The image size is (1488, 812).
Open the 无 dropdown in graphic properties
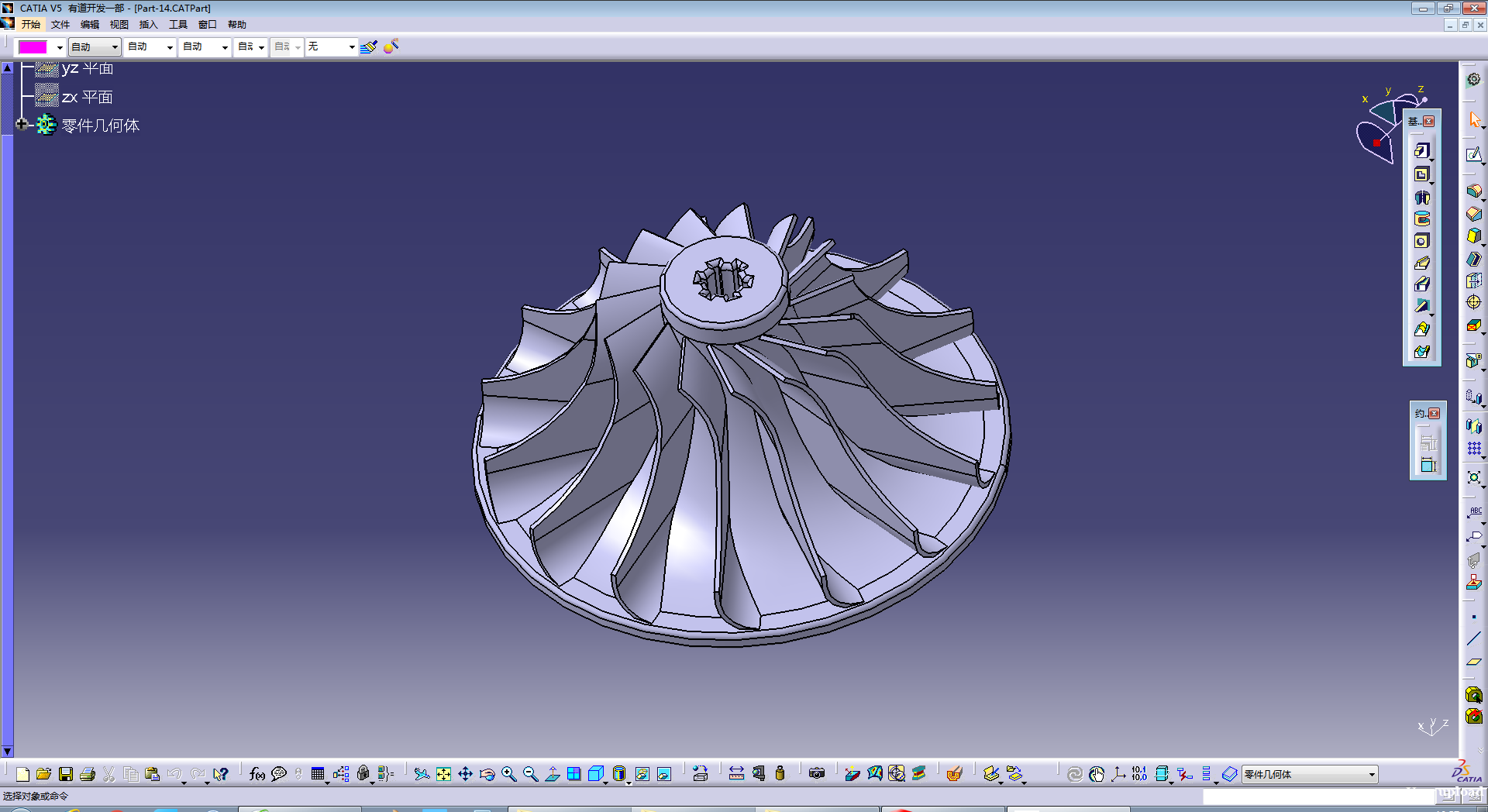pyautogui.click(x=351, y=47)
